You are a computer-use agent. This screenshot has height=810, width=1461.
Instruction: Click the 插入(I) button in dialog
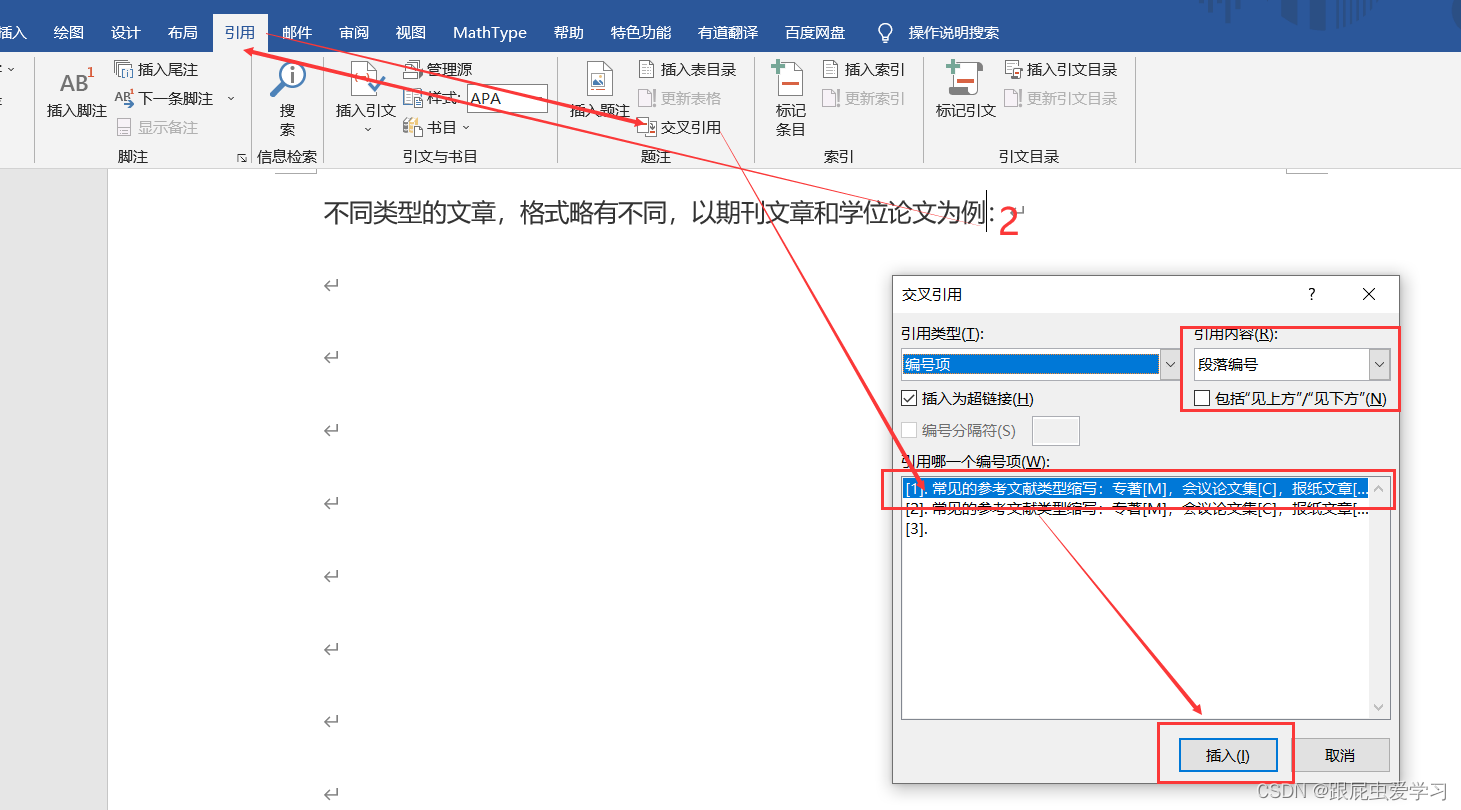1227,755
